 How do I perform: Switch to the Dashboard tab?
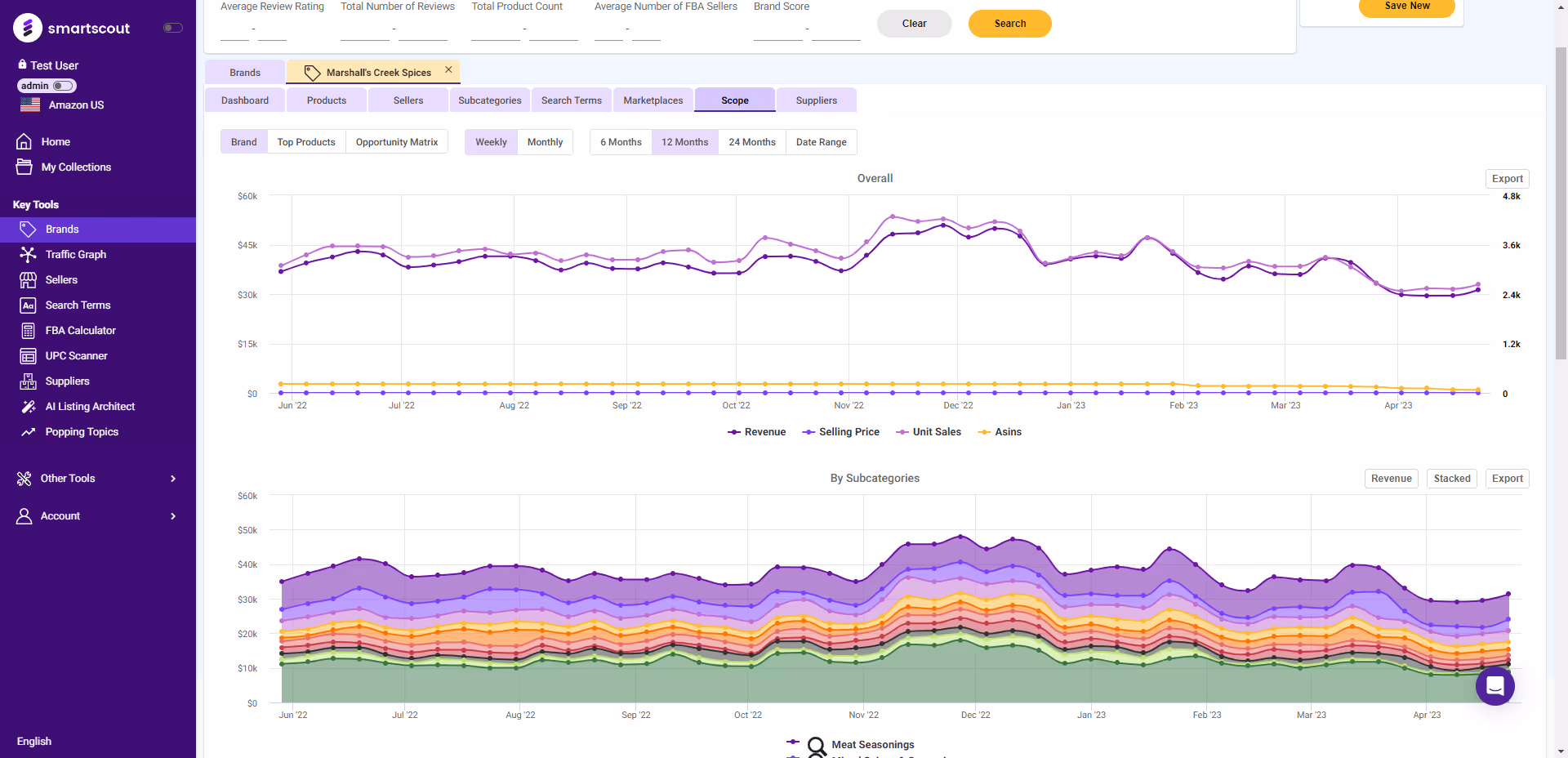[245, 100]
